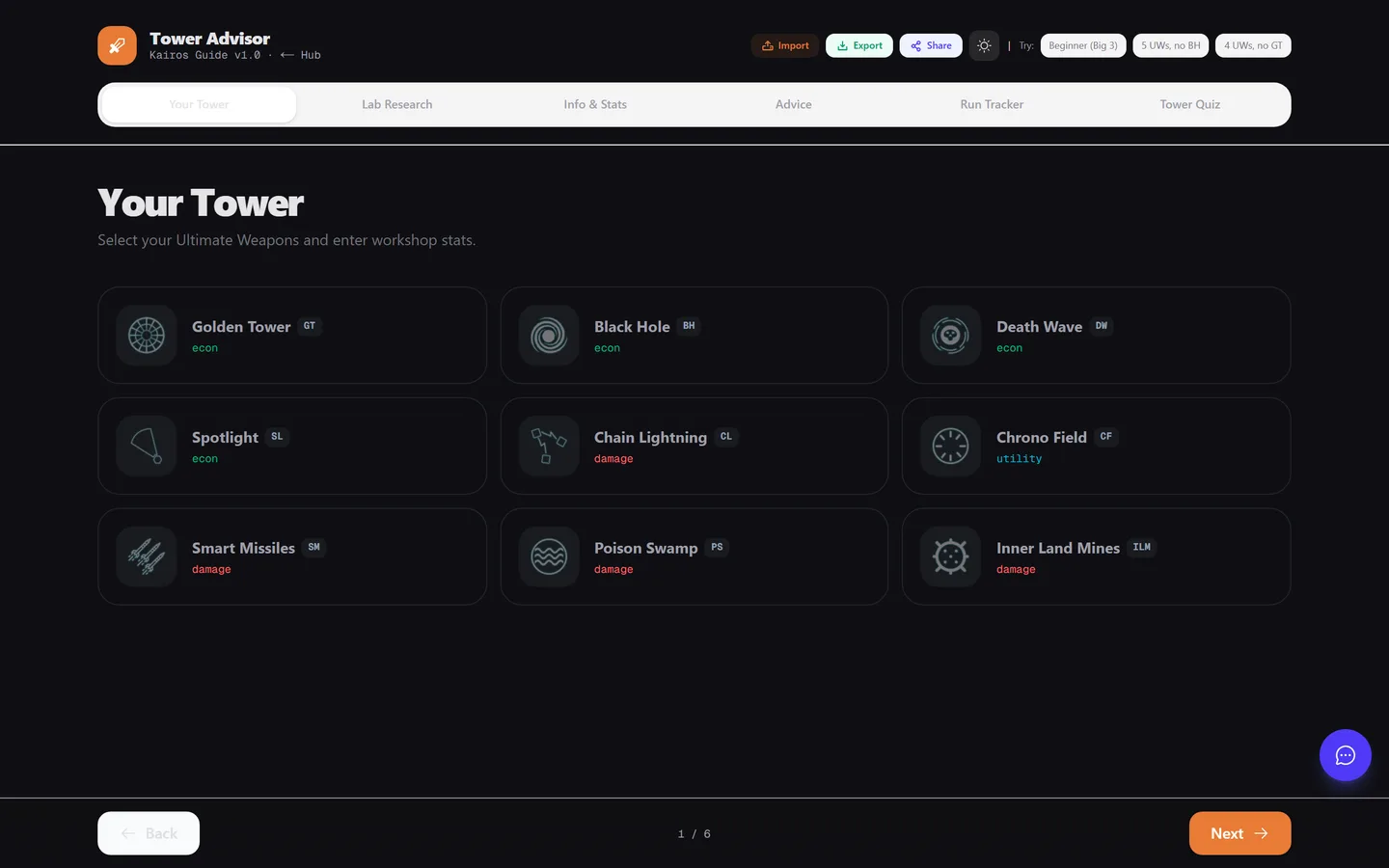Click the Chain Lightning nodes icon
Image resolution: width=1389 pixels, height=868 pixels.
tap(549, 446)
